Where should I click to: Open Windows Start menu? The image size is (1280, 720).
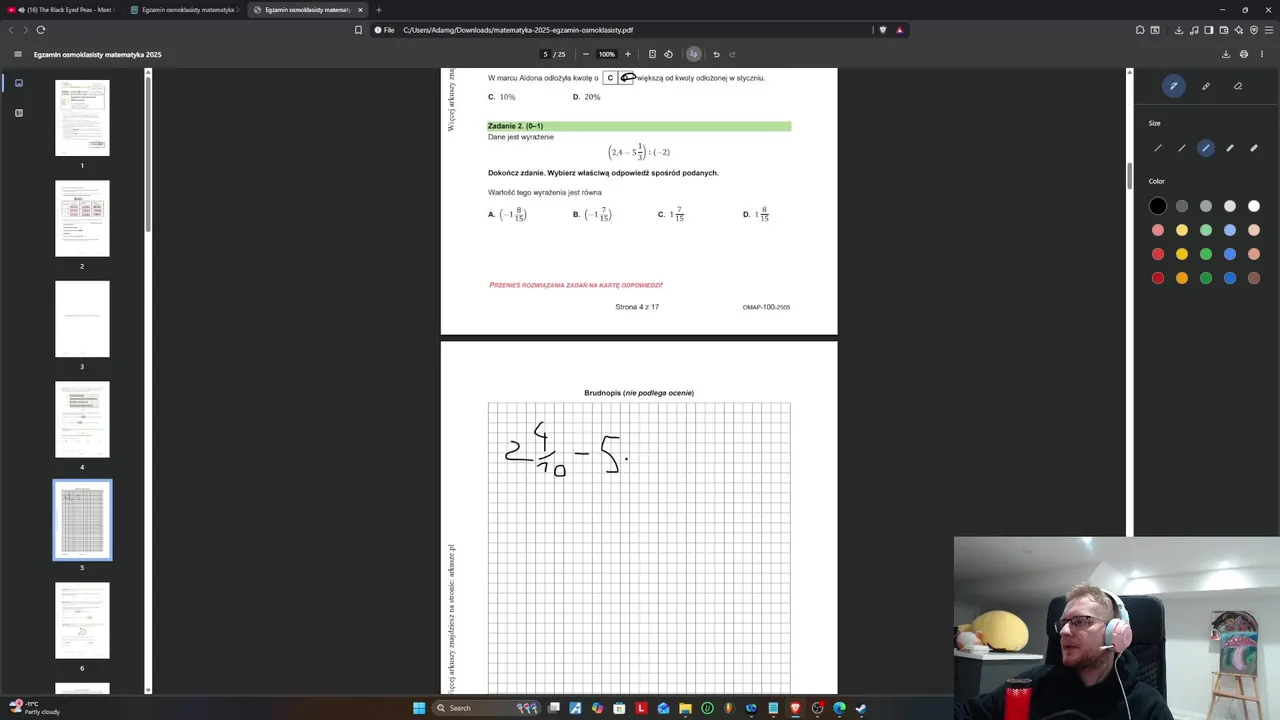(419, 708)
